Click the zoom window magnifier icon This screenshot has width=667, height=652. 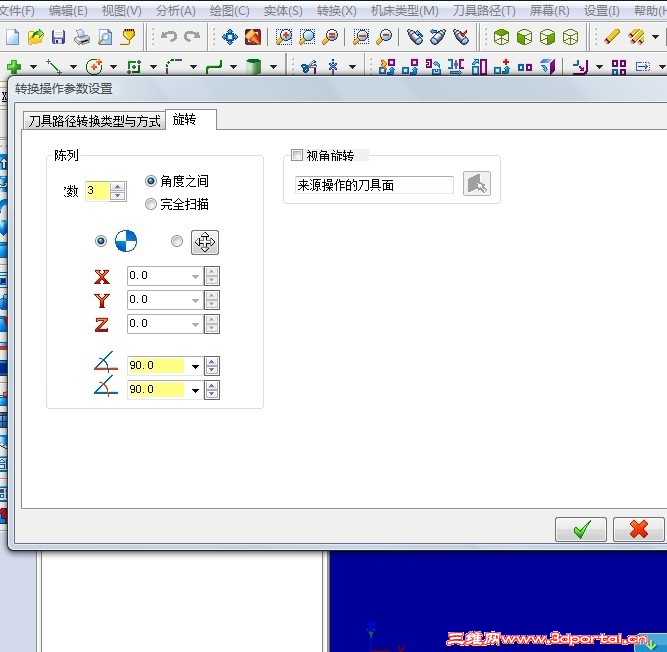pos(284,37)
